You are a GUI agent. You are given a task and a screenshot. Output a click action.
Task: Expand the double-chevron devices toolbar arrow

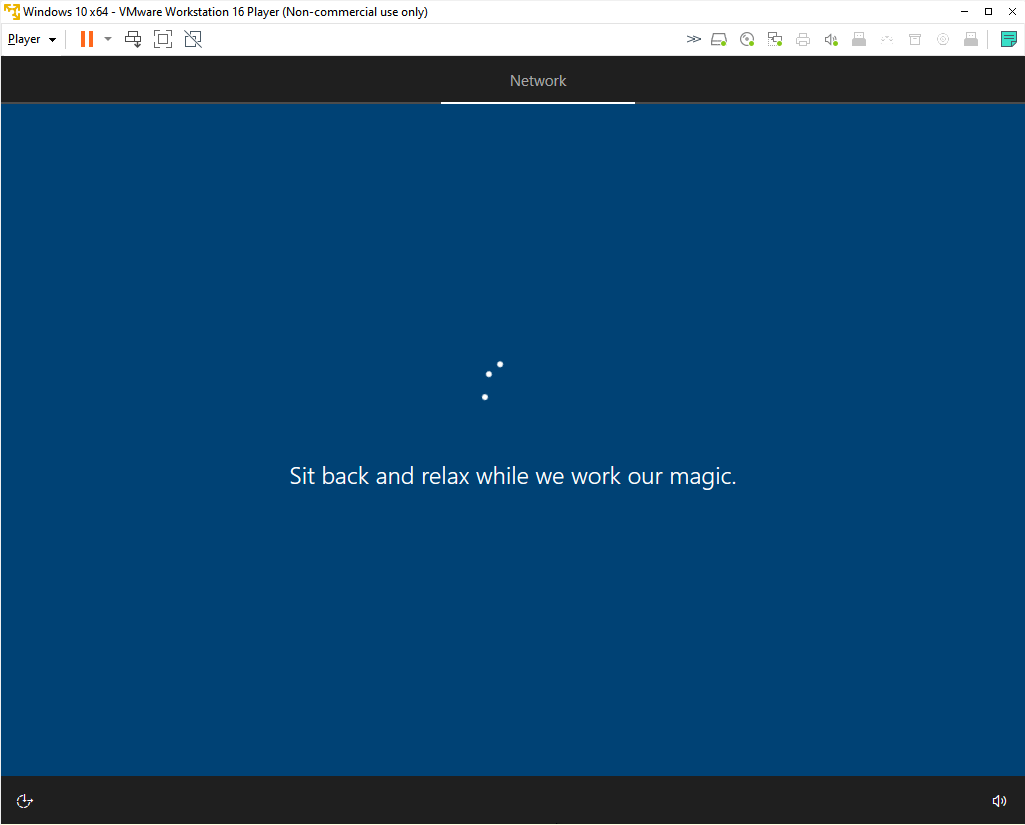point(694,39)
